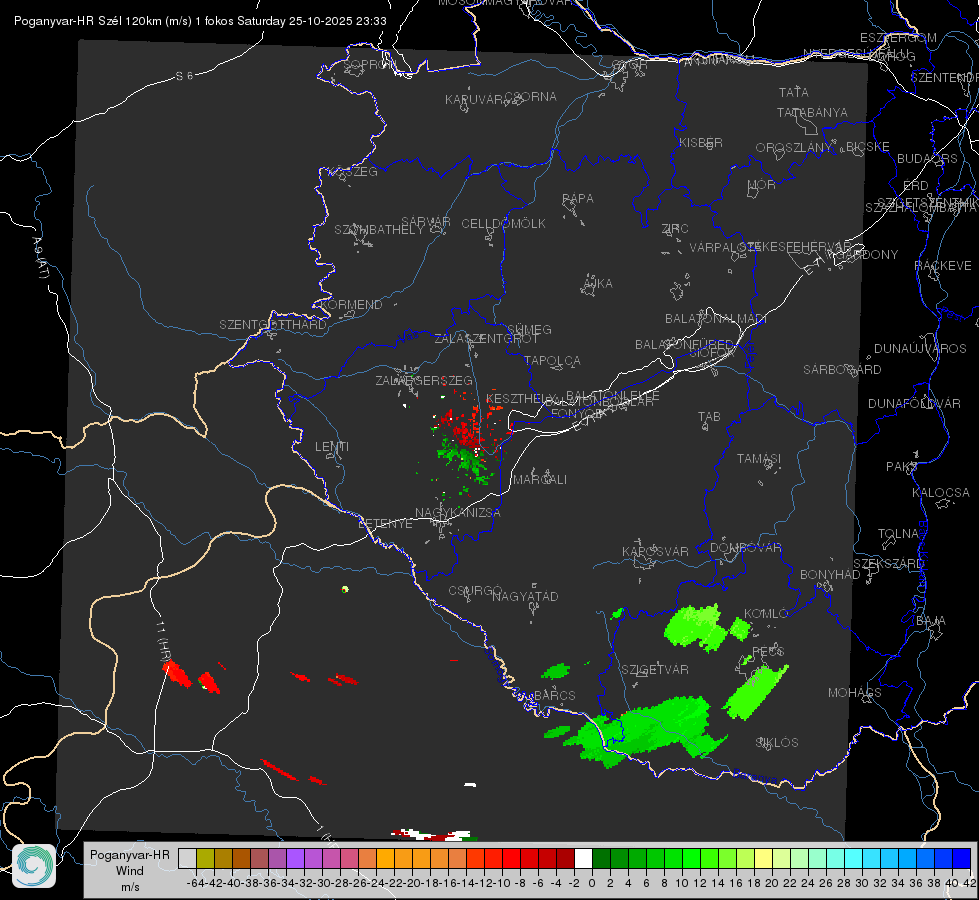Select the KAPOSVÁR label
Screen dimensions: 979x900
655,551
